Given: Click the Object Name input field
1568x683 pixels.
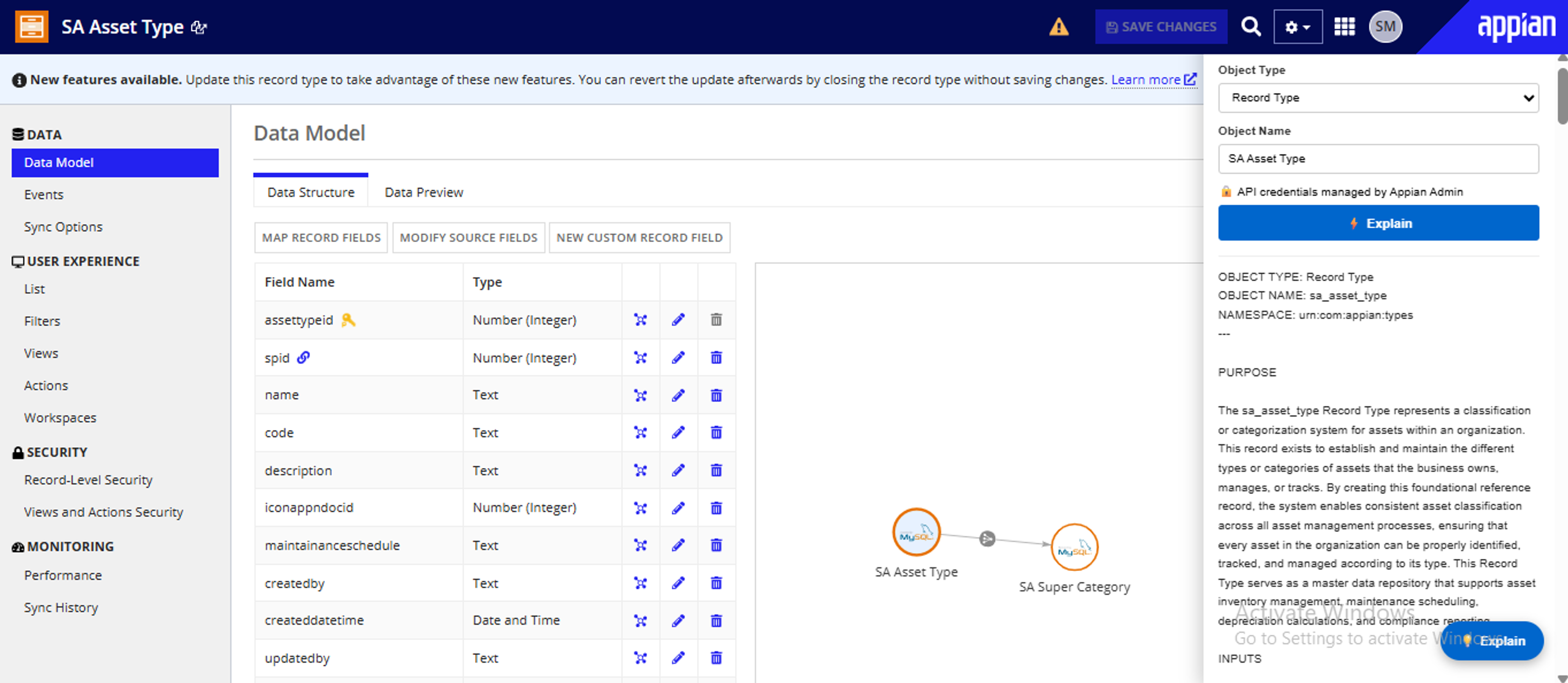Looking at the screenshot, I should pyautogui.click(x=1378, y=159).
